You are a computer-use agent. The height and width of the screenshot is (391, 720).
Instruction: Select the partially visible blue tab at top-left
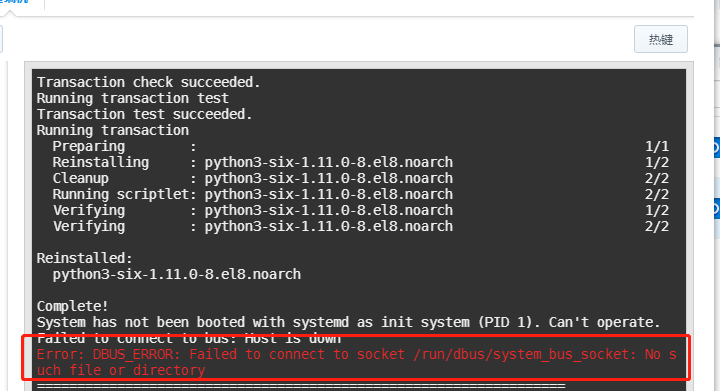[x=14, y=2]
